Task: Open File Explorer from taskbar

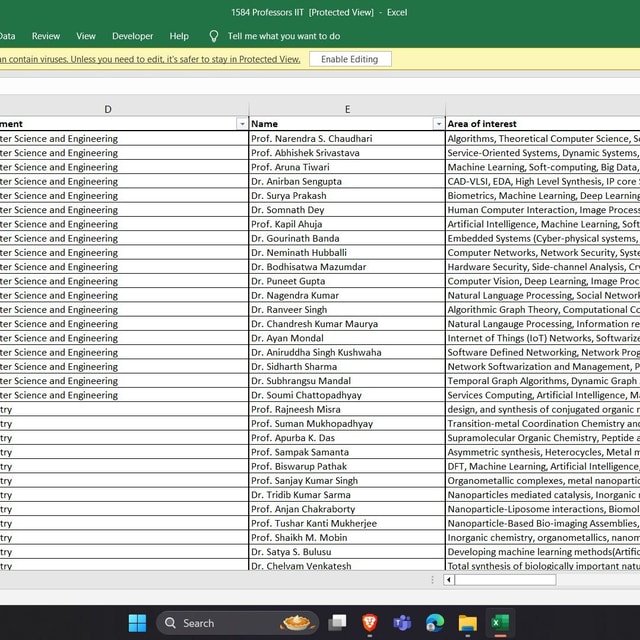Action: click(466, 623)
